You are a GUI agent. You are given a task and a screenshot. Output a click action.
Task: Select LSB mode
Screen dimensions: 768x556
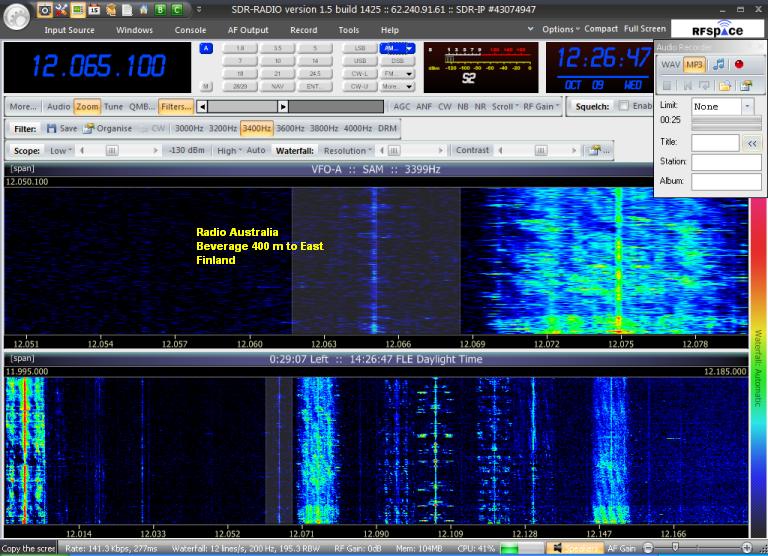pyautogui.click(x=360, y=48)
